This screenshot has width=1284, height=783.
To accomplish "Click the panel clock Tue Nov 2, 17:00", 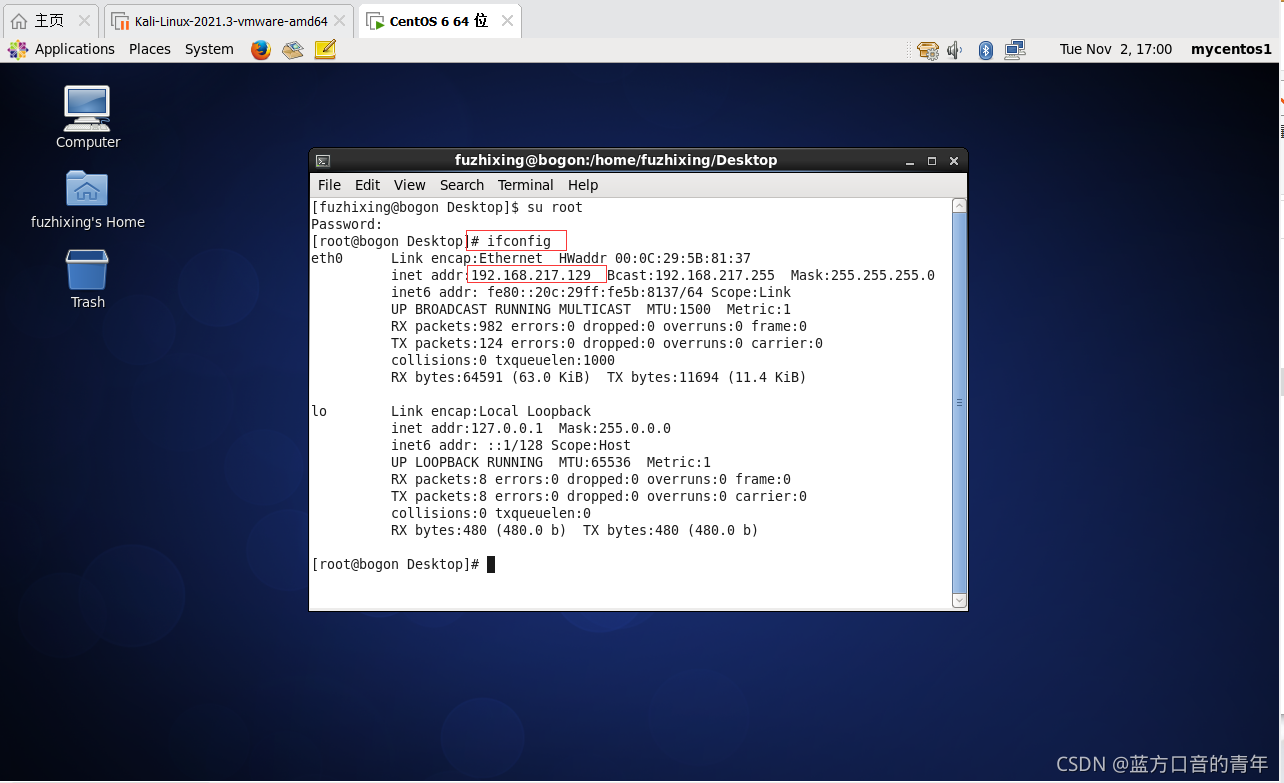I will click(x=1115, y=49).
